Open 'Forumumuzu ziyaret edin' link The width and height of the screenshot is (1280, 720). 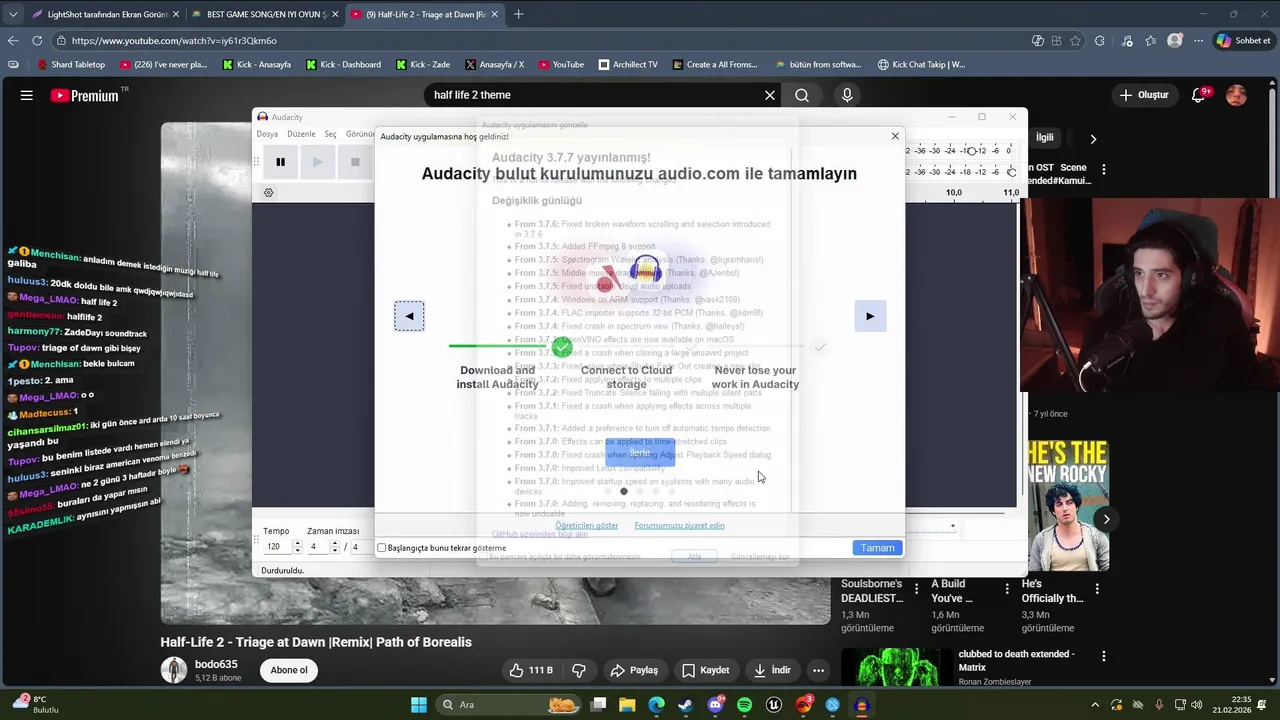tap(679, 525)
